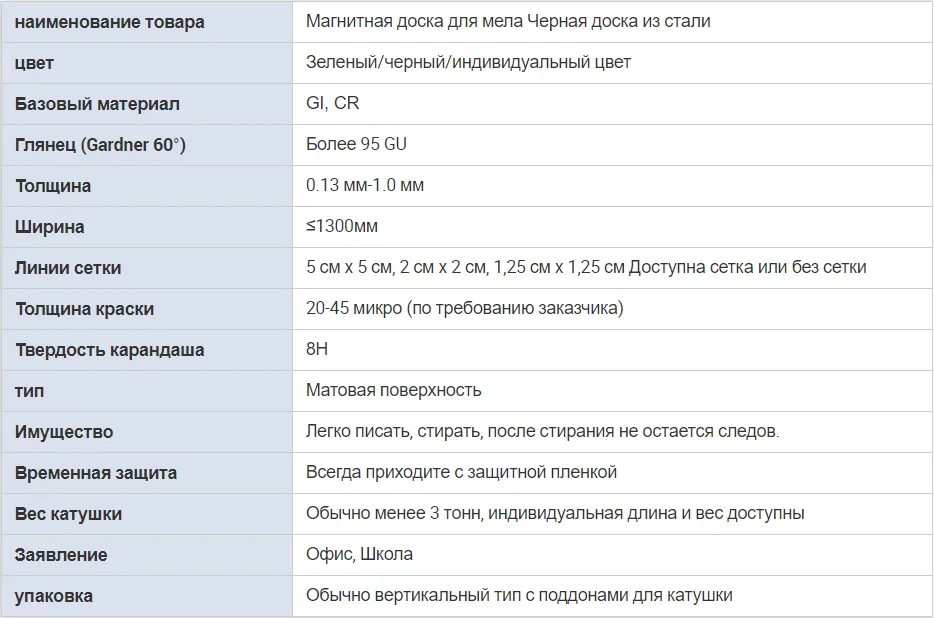Click the '8H' pencil hardness value
This screenshot has height=618, width=934.
(x=317, y=349)
